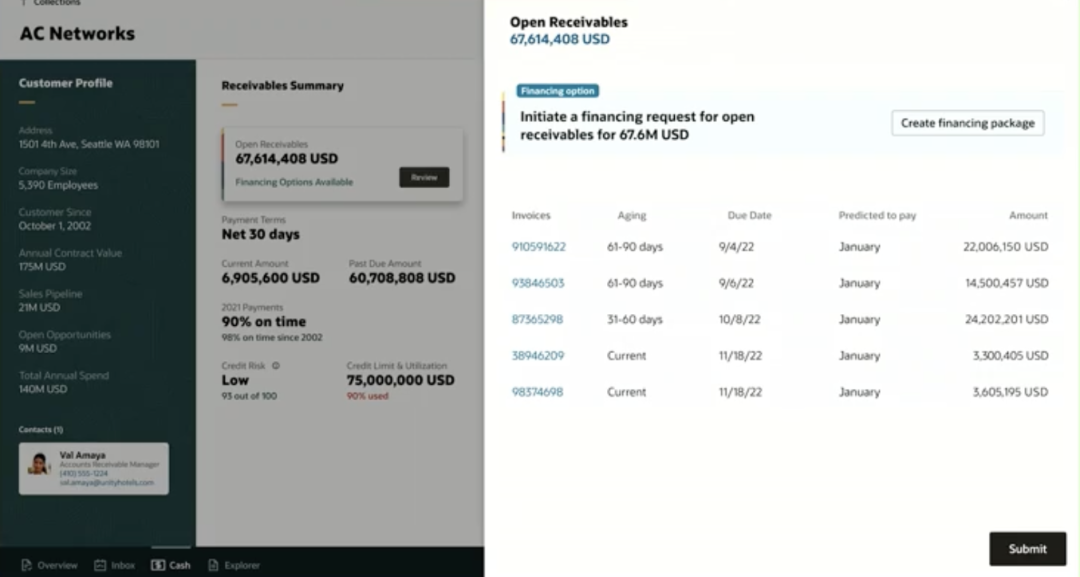1080x577 pixels.
Task: Click the Cash dollar icon
Action: pyautogui.click(x=158, y=565)
